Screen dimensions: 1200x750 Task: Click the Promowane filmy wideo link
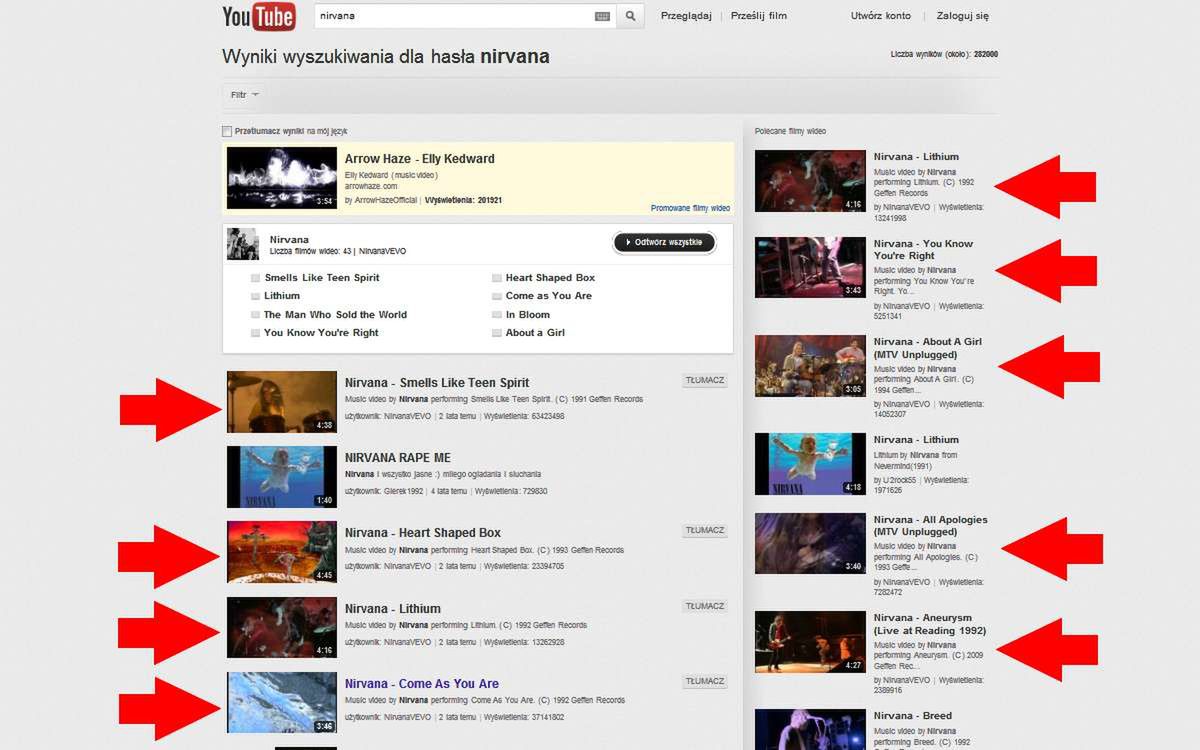click(690, 208)
